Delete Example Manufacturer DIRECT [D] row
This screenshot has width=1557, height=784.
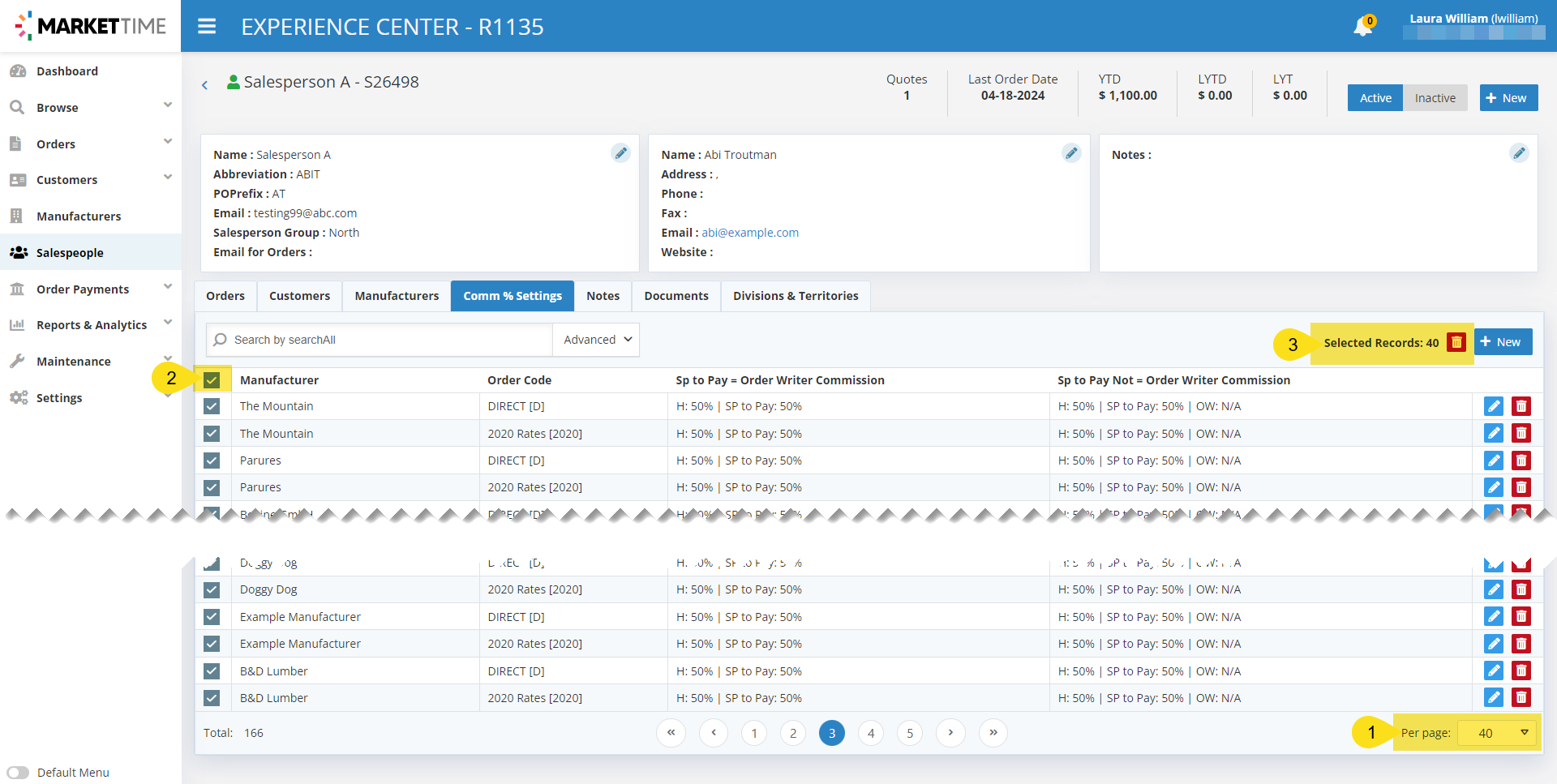coord(1521,616)
